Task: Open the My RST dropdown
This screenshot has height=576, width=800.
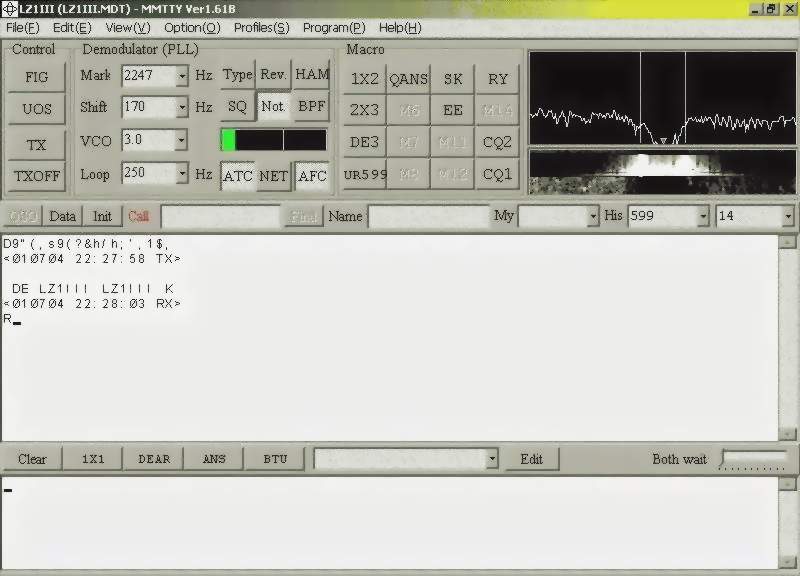Action: 592,216
